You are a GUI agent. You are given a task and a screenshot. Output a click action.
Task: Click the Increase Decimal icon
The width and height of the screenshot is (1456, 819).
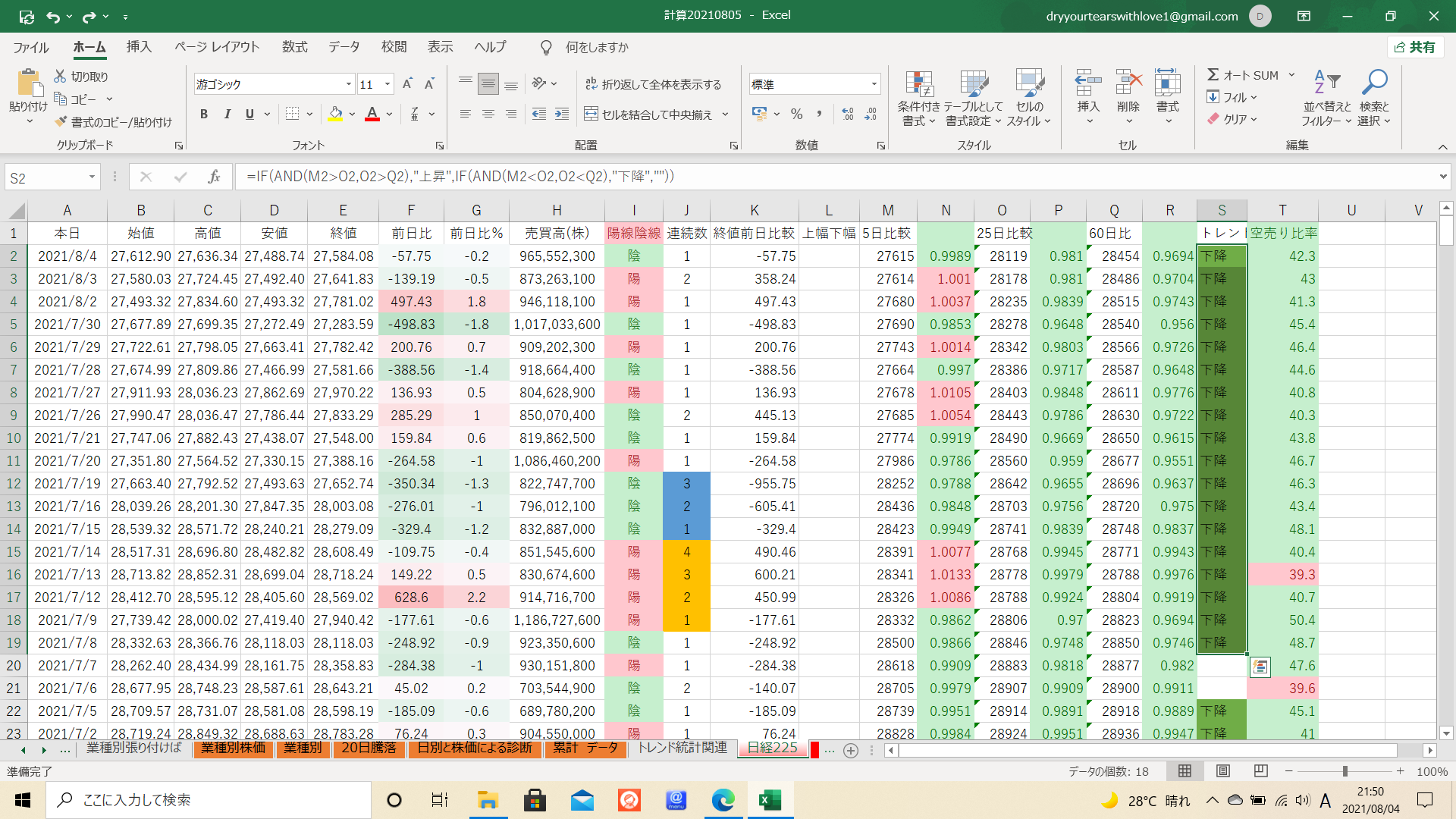point(848,114)
